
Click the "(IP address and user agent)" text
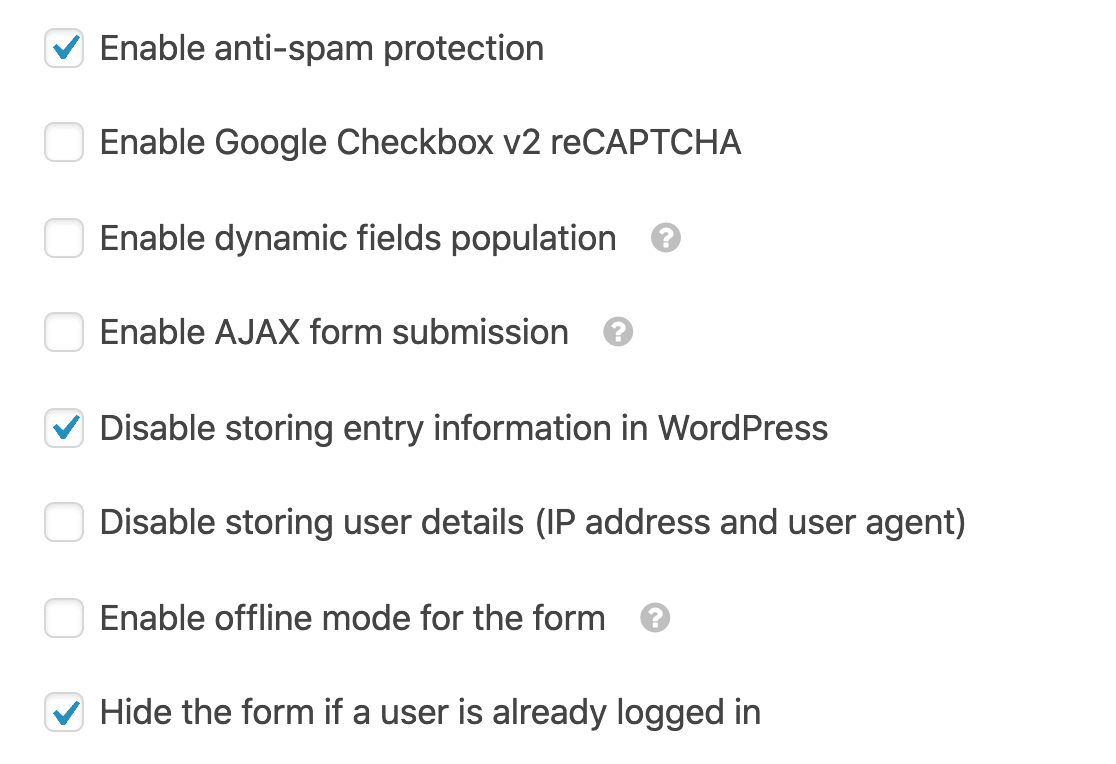(x=750, y=523)
